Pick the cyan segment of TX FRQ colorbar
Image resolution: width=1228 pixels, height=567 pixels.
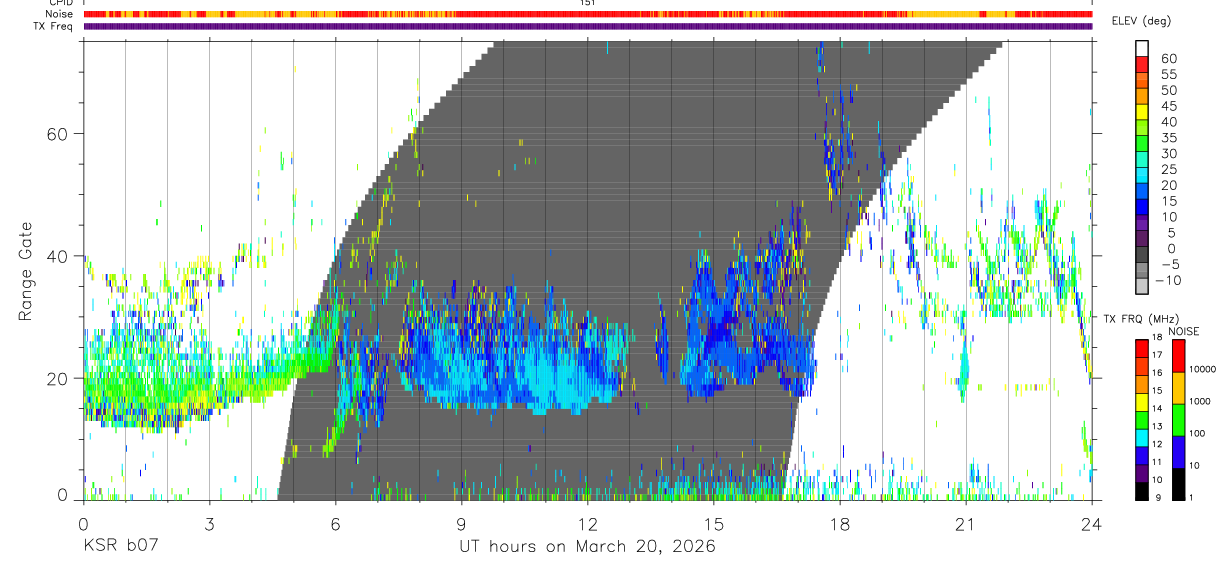1142,438
